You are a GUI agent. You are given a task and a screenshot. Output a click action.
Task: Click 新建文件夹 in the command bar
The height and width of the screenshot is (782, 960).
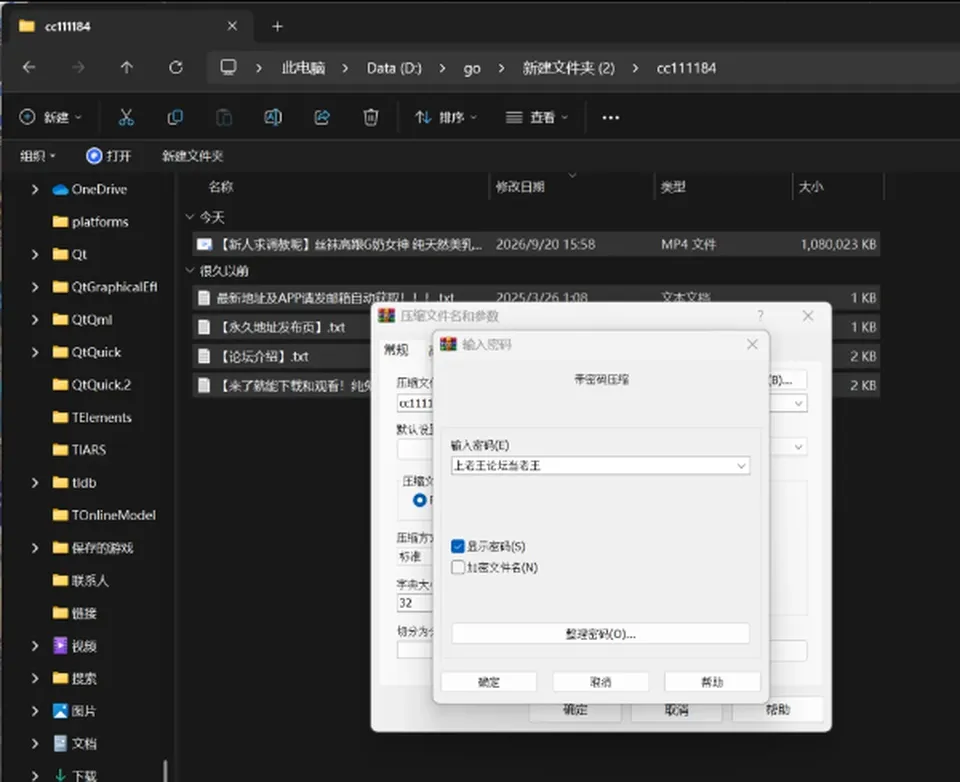point(192,156)
